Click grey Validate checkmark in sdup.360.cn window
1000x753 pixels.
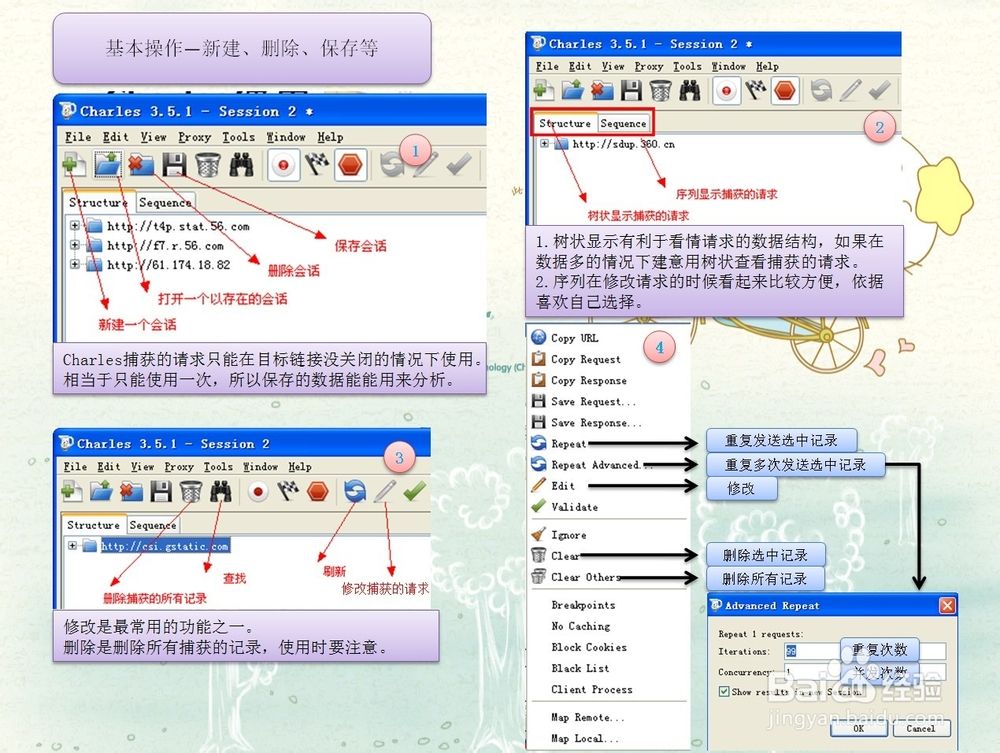point(879,91)
